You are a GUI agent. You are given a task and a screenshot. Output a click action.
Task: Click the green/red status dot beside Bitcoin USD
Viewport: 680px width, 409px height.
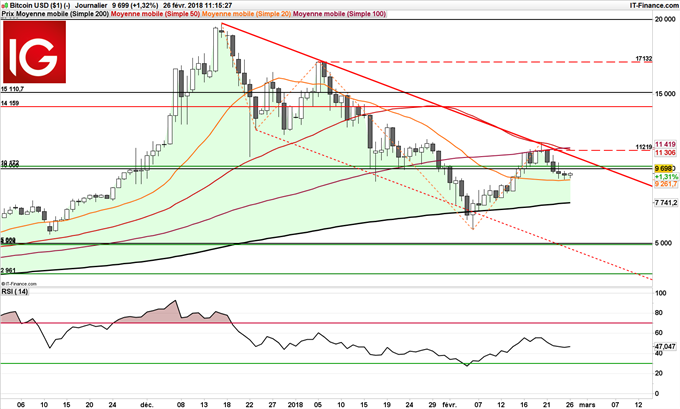[x=4, y=6]
